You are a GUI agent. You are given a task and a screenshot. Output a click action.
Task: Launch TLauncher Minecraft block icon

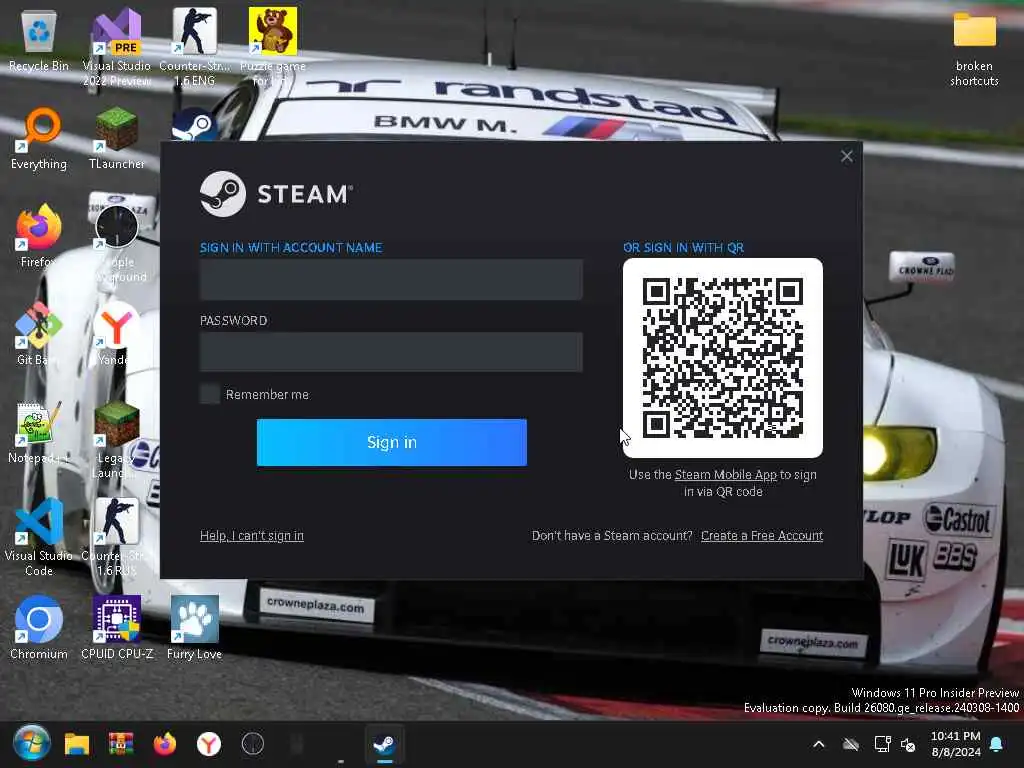pos(116,138)
